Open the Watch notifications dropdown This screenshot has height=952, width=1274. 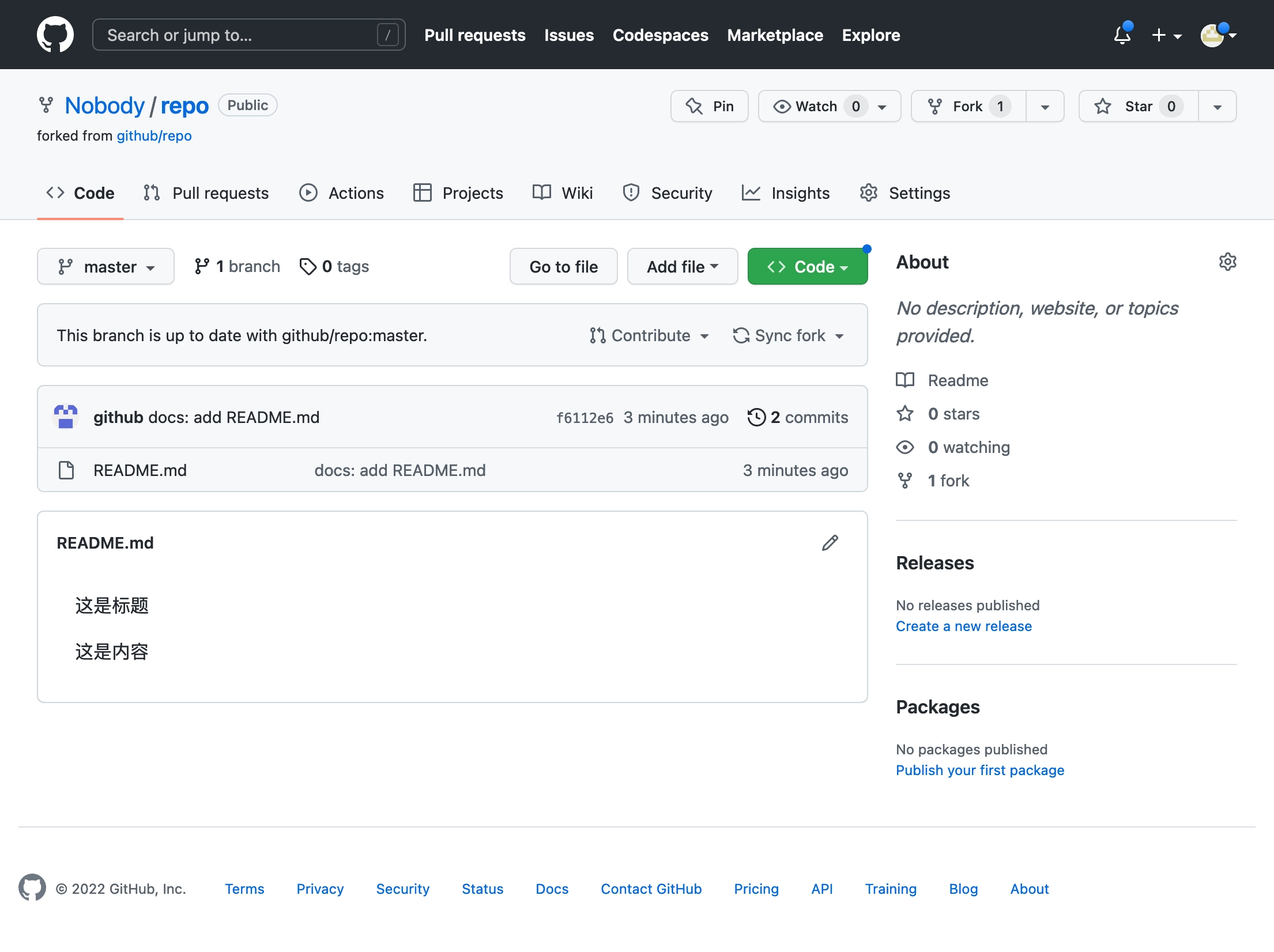[829, 106]
